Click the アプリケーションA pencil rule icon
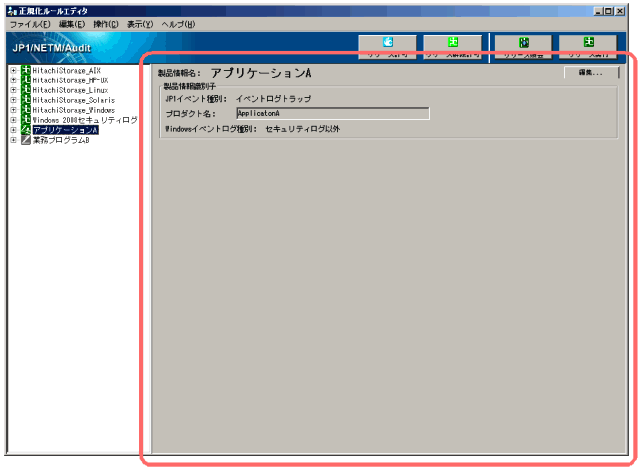This screenshot has height=470, width=640. 26,130
